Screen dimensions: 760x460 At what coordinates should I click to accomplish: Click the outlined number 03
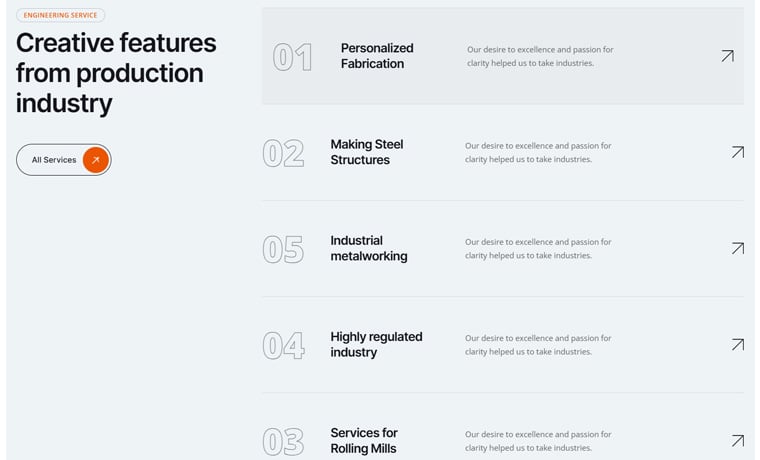(x=283, y=441)
